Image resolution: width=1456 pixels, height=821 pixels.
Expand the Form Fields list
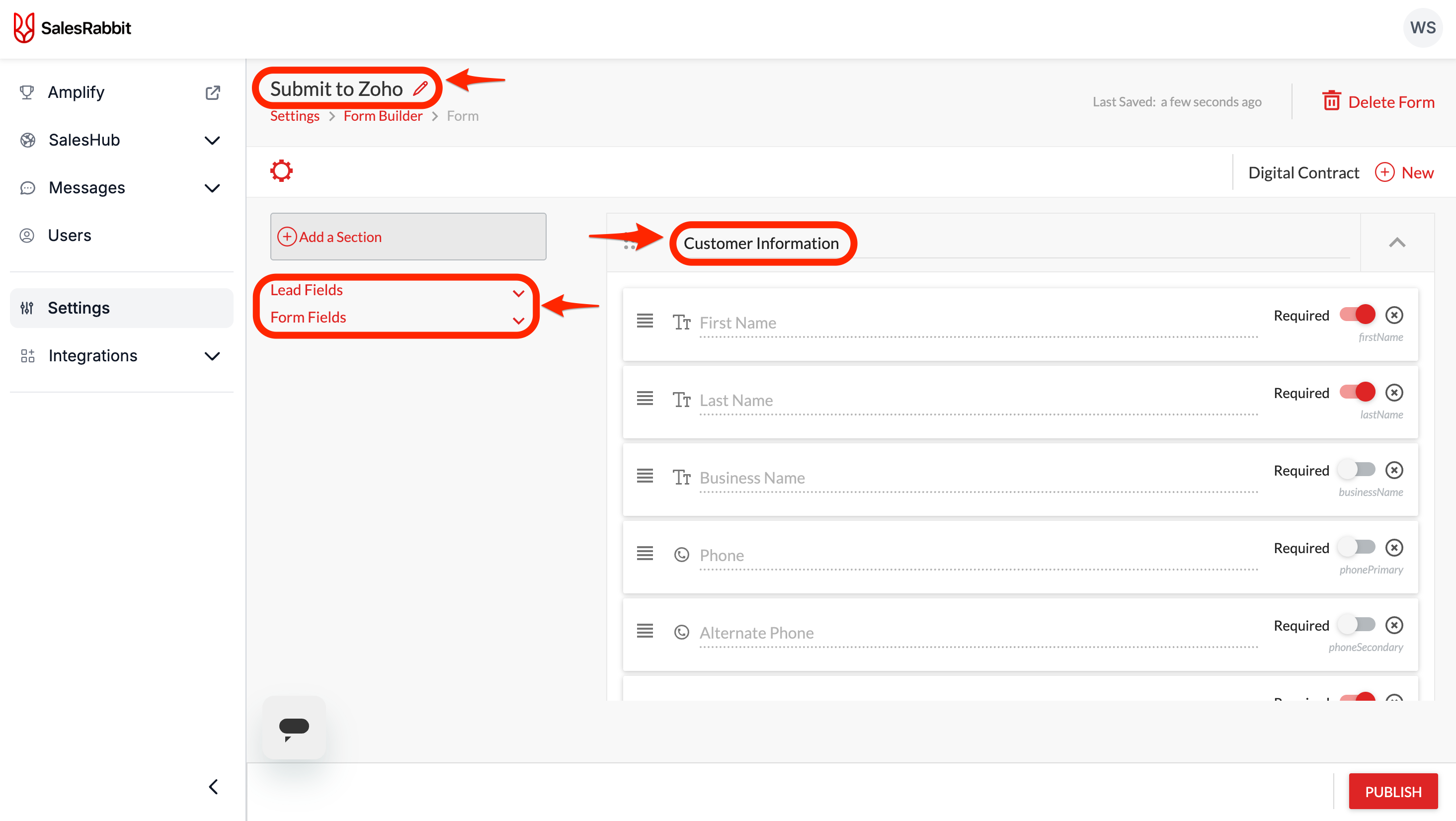[518, 321]
